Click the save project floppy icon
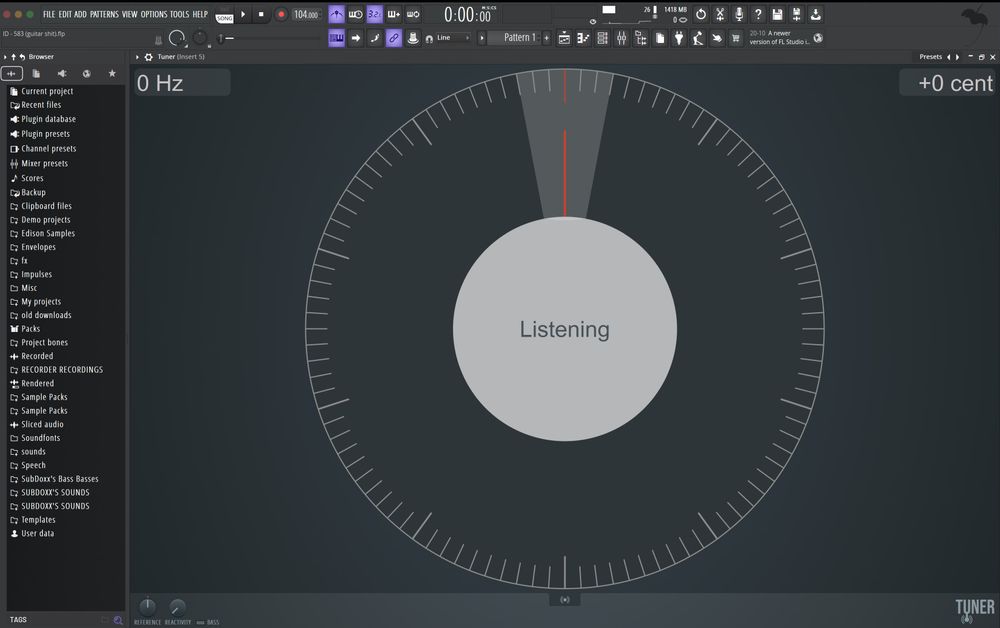This screenshot has width=1000, height=628. pos(777,14)
